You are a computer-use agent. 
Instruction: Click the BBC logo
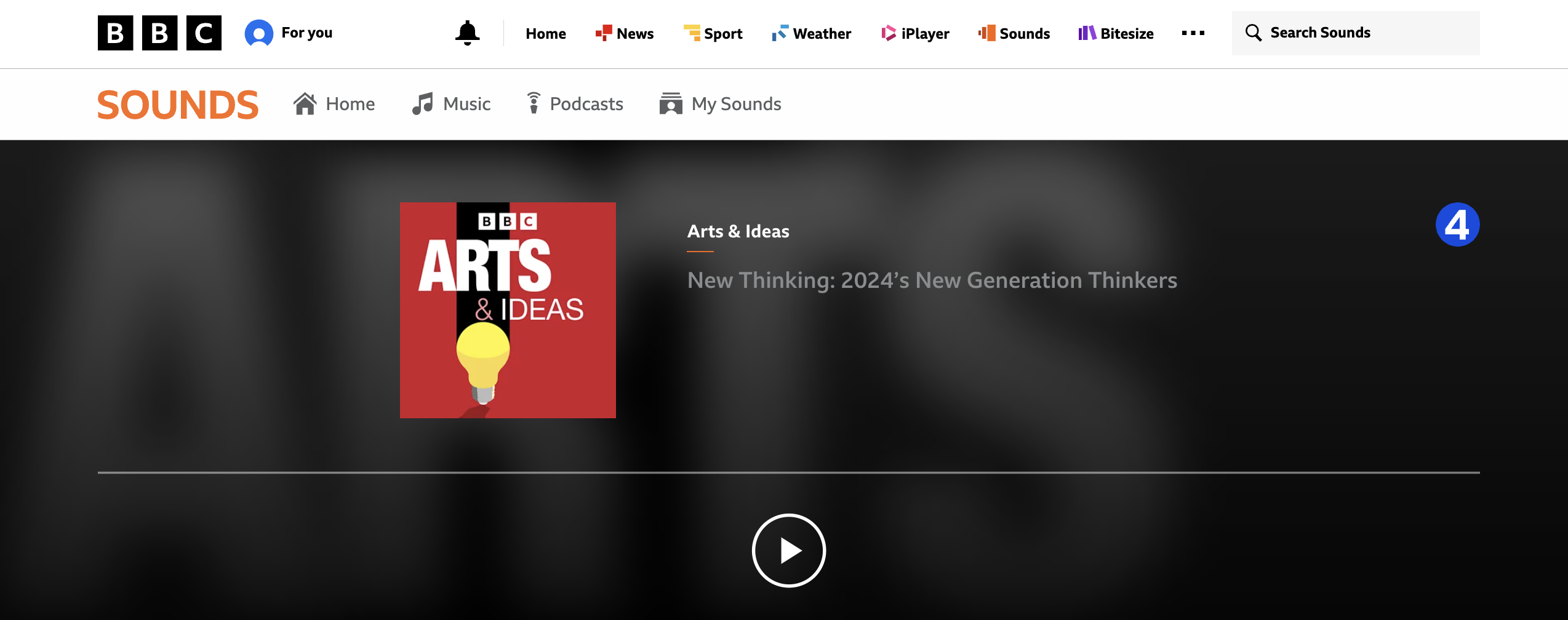coord(159,33)
